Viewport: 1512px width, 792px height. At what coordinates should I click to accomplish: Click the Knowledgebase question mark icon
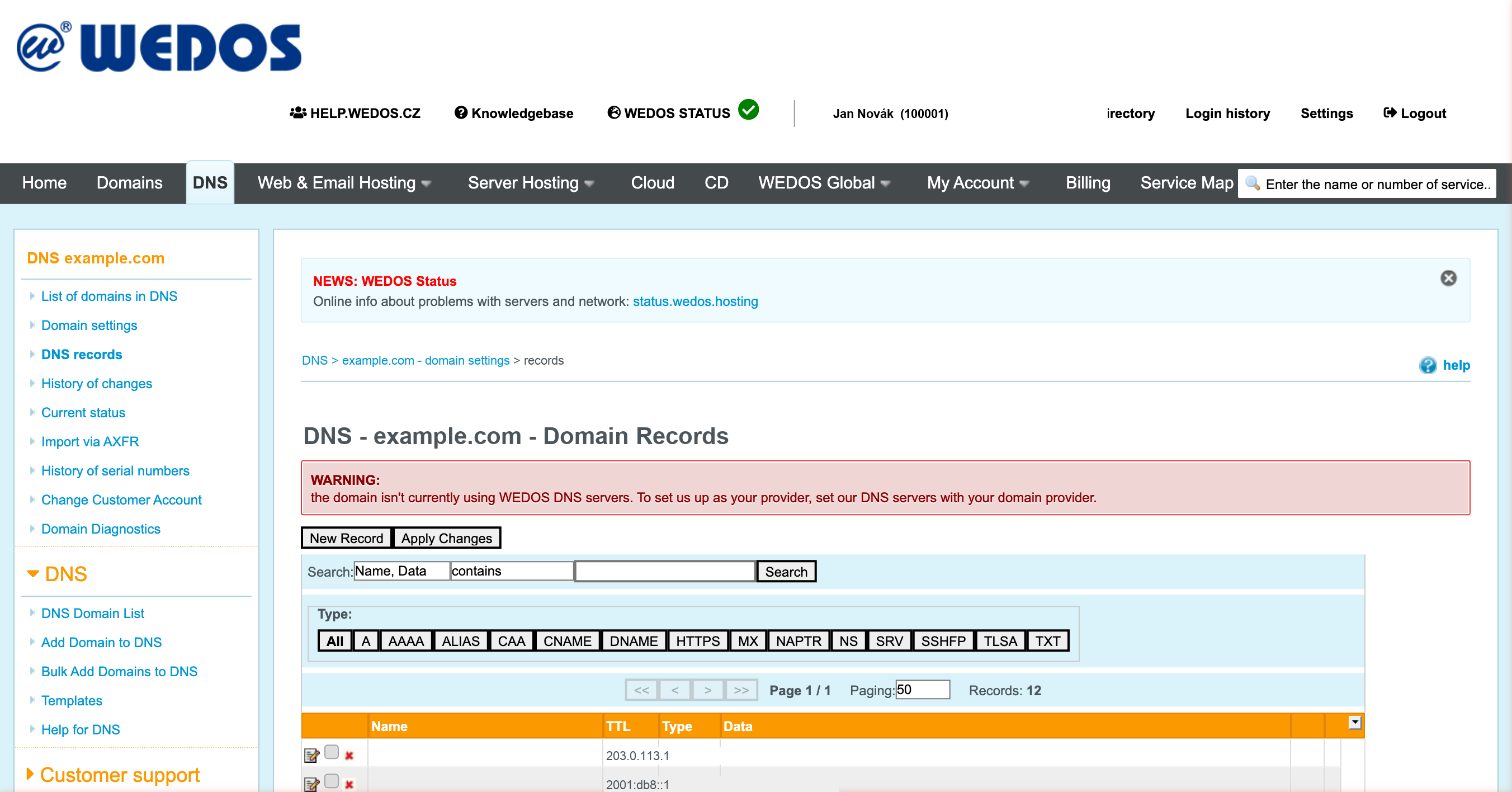click(461, 113)
